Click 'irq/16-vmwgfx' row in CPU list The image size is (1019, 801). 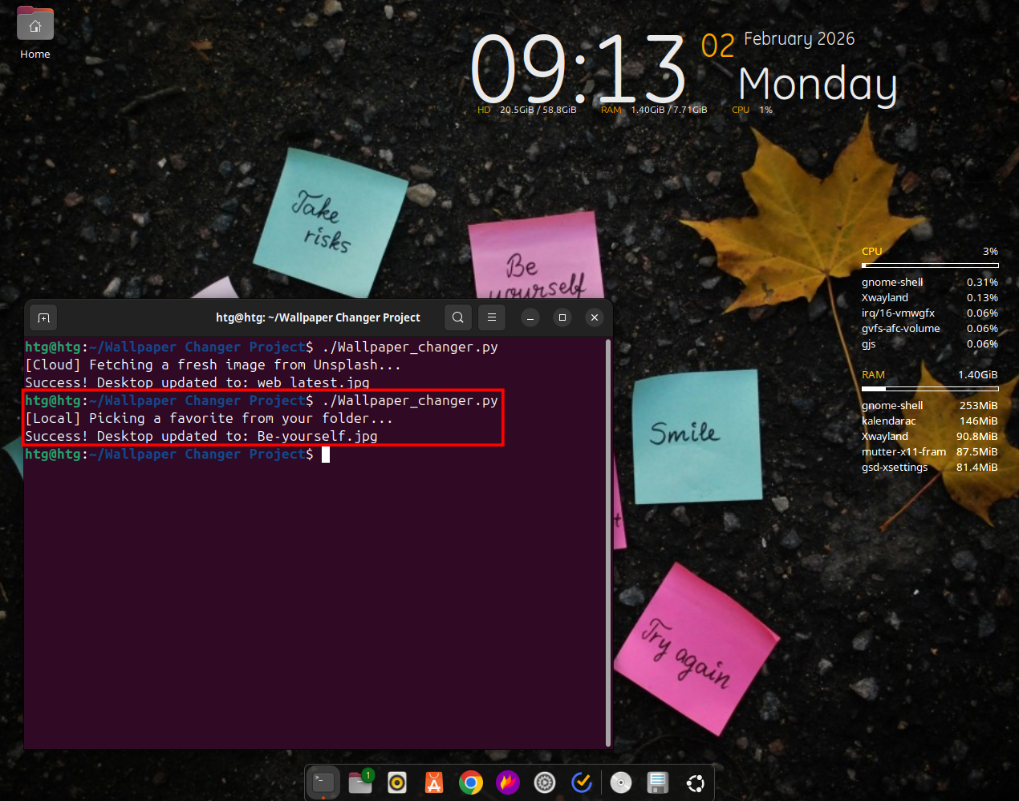(929, 313)
